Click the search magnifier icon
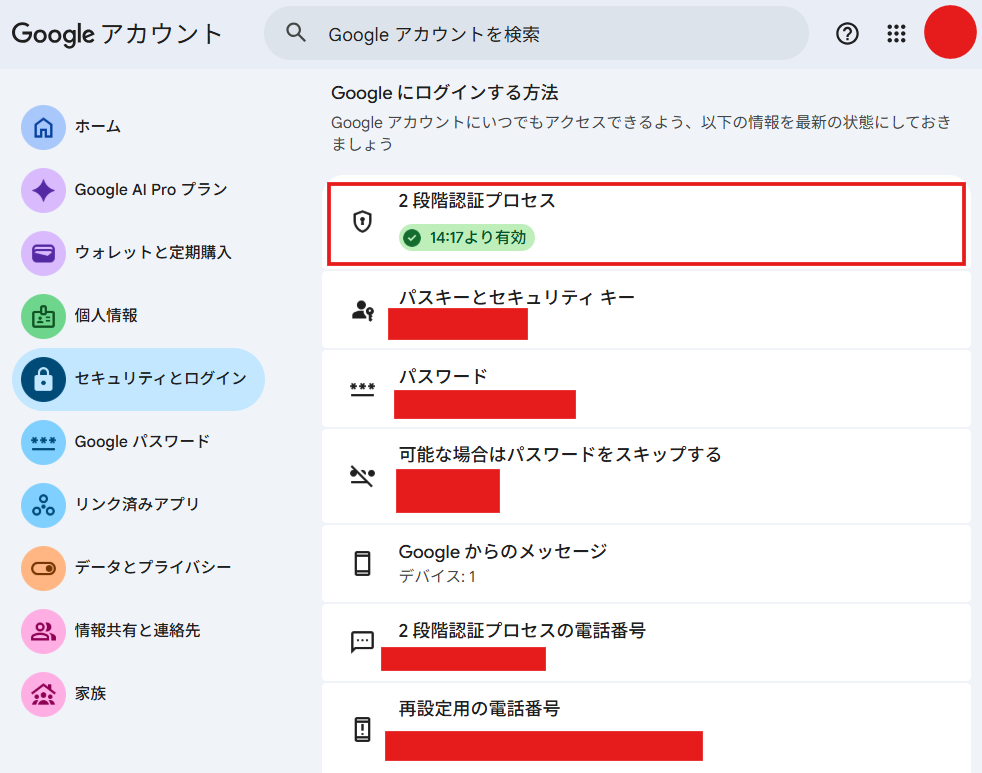The height and width of the screenshot is (773, 982). (296, 32)
